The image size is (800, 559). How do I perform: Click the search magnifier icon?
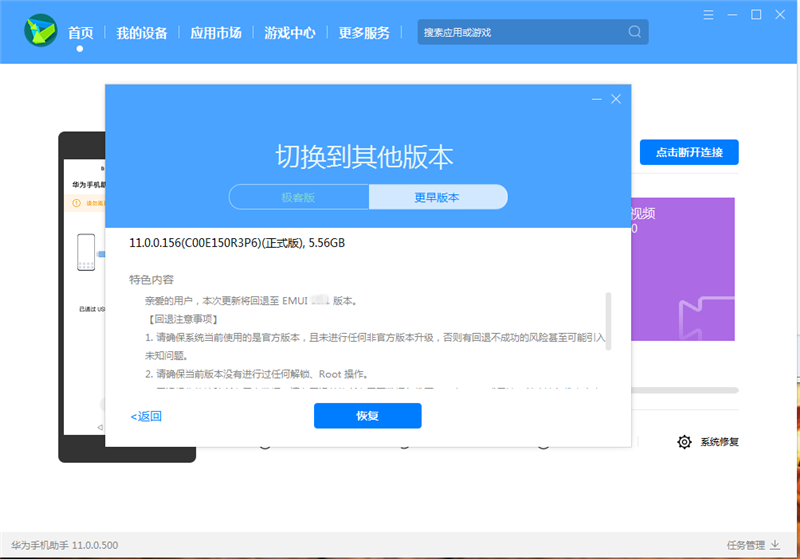click(634, 32)
